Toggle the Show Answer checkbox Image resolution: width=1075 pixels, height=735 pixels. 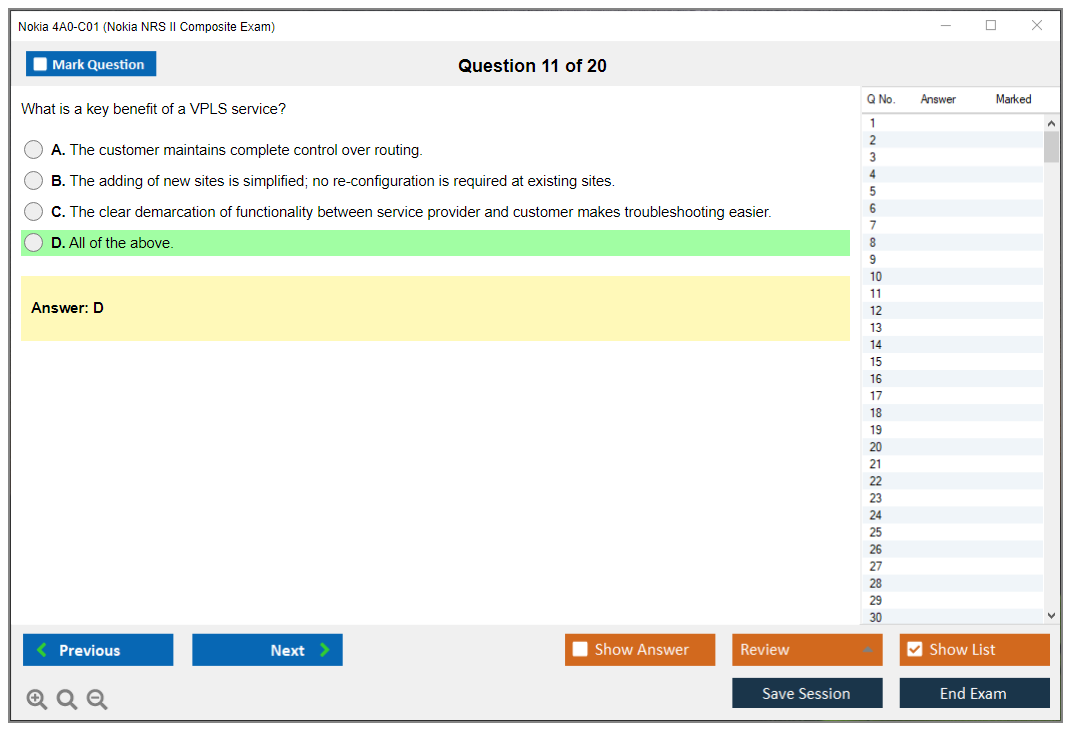coord(581,650)
